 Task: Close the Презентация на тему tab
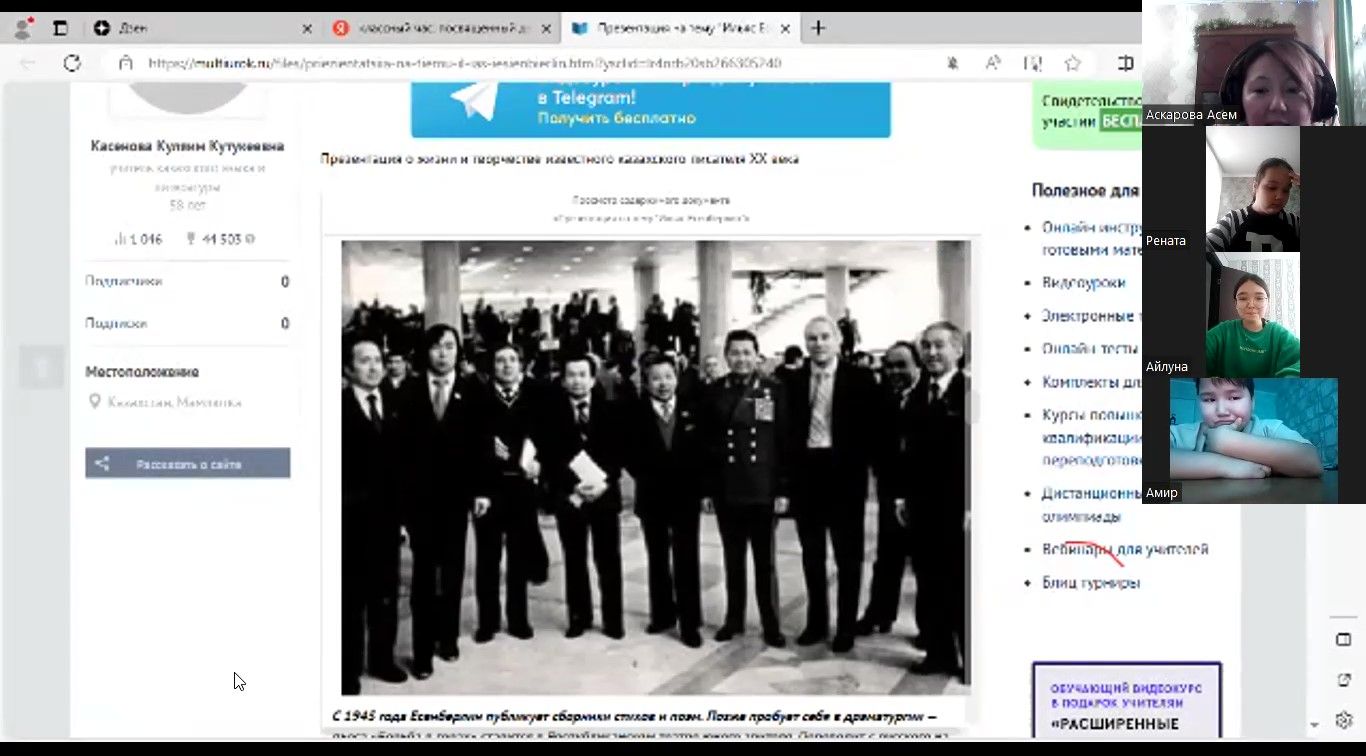pyautogui.click(x=786, y=29)
